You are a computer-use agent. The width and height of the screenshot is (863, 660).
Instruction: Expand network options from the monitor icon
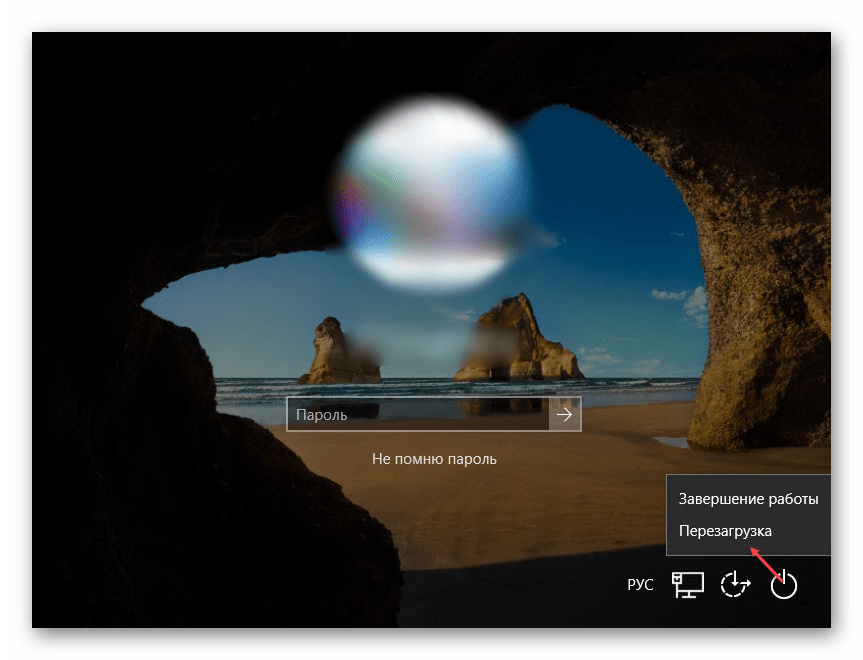(687, 585)
